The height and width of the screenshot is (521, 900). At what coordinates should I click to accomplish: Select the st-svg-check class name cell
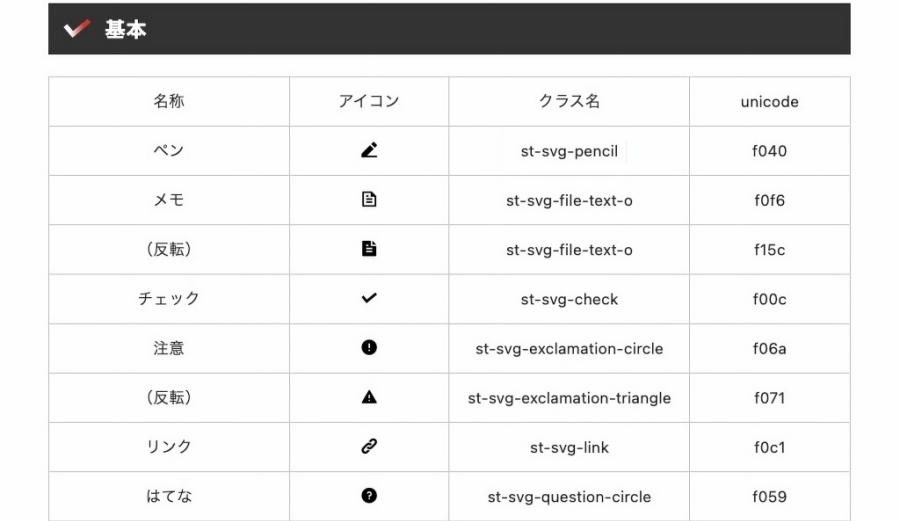tap(569, 299)
